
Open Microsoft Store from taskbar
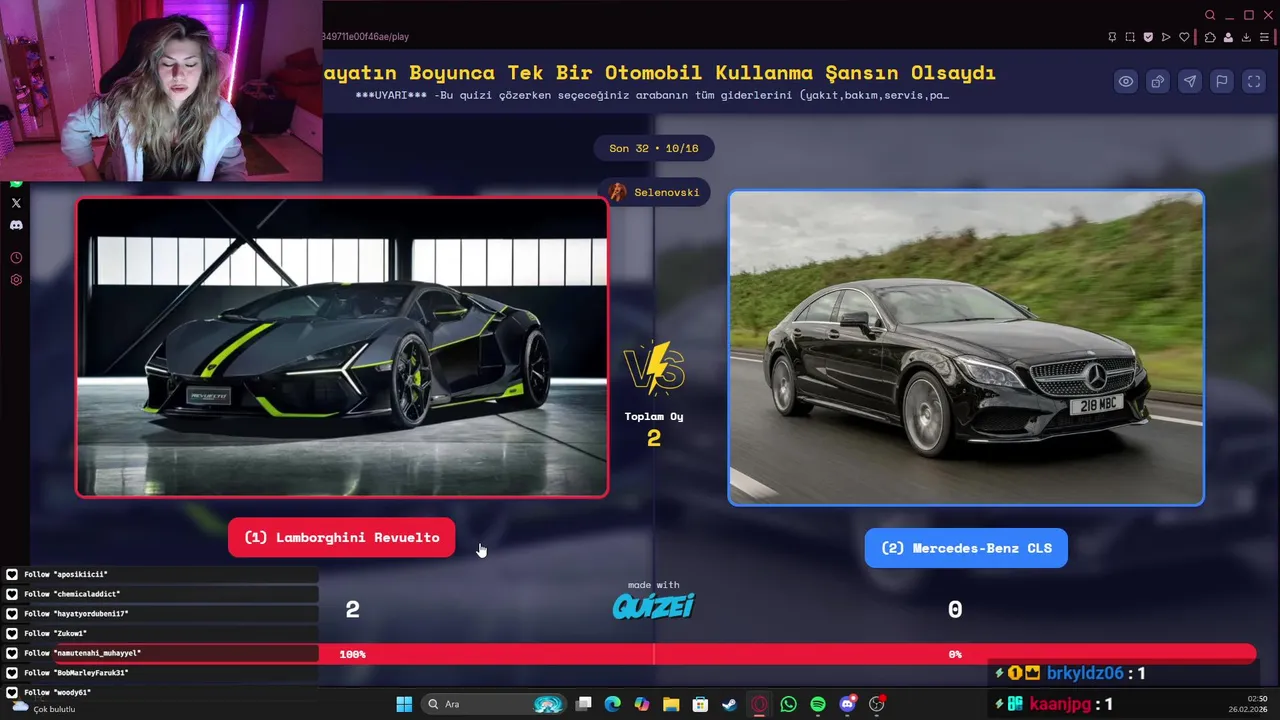[x=700, y=704]
